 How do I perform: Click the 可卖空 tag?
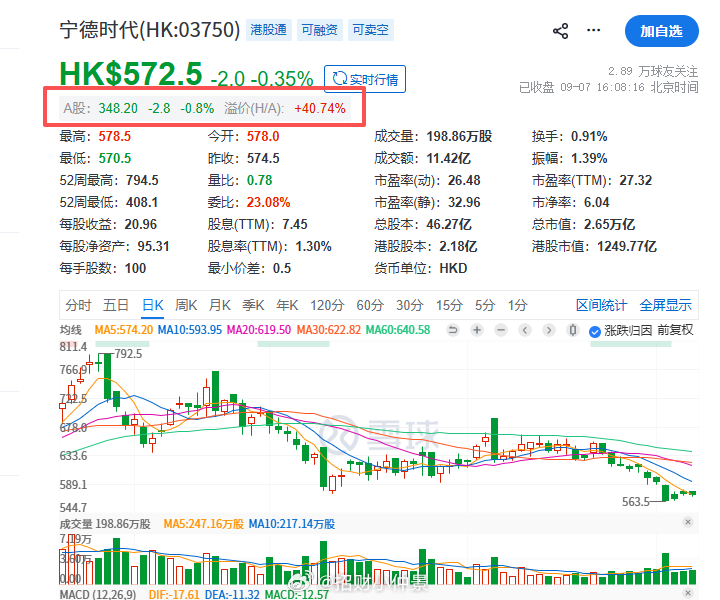pos(371,30)
